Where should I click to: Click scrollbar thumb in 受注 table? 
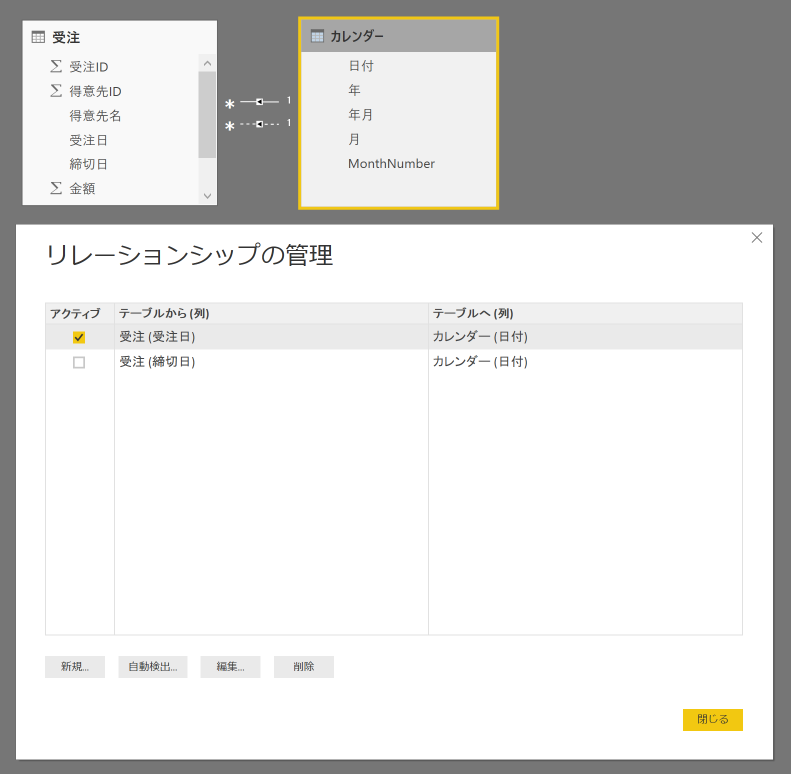coord(207,115)
